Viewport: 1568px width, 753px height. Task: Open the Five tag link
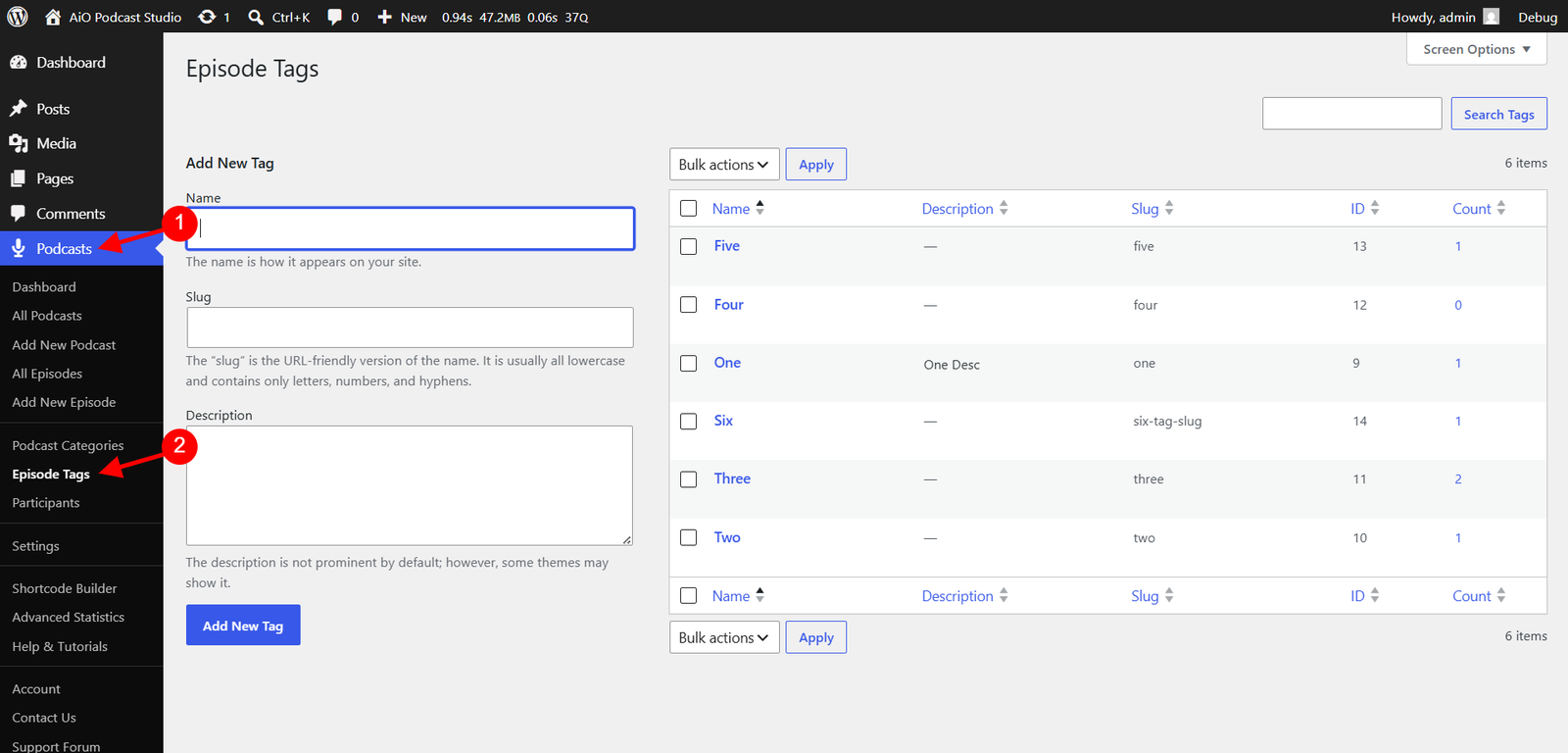[x=727, y=246]
